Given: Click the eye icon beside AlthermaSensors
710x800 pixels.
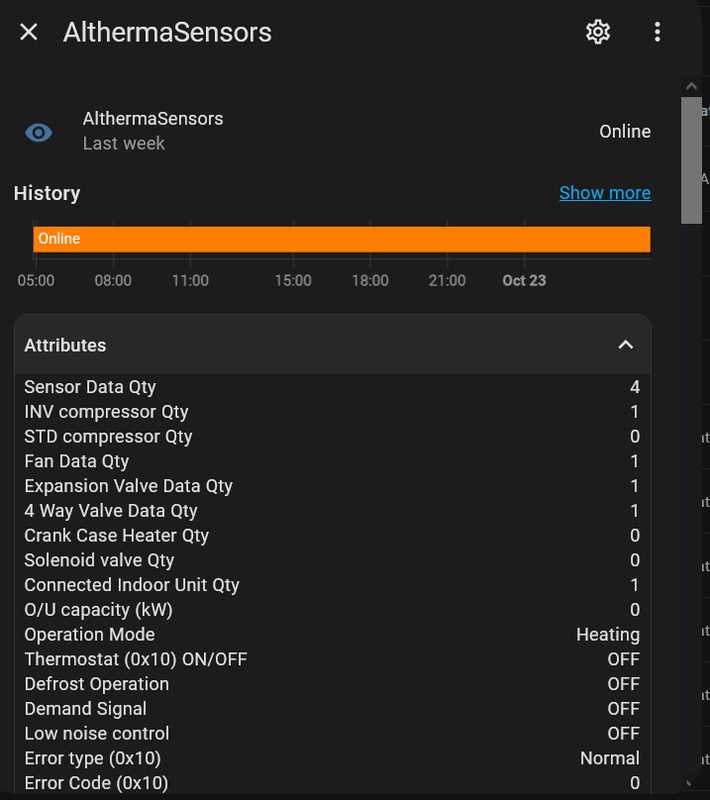Looking at the screenshot, I should (38, 132).
